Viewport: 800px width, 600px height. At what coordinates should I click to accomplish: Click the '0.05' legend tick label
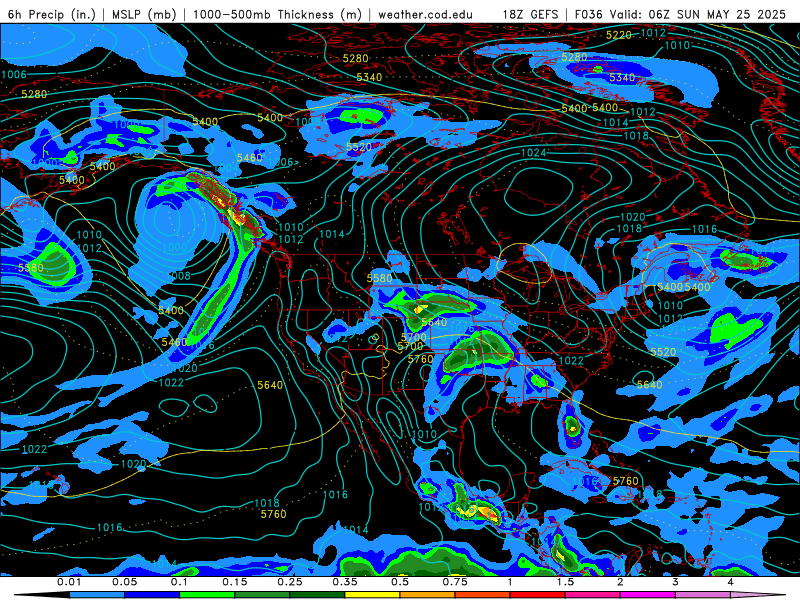click(124, 582)
